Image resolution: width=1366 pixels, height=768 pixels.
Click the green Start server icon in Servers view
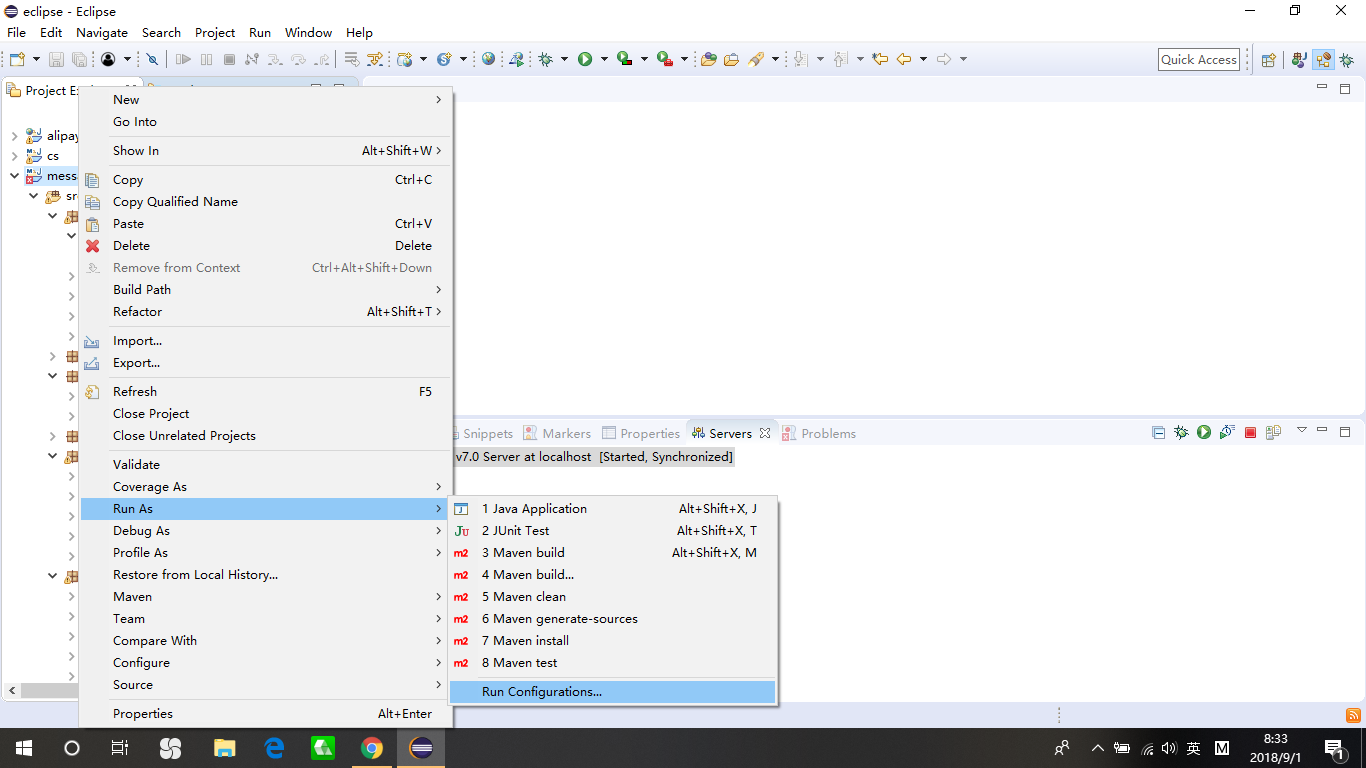click(x=1204, y=433)
